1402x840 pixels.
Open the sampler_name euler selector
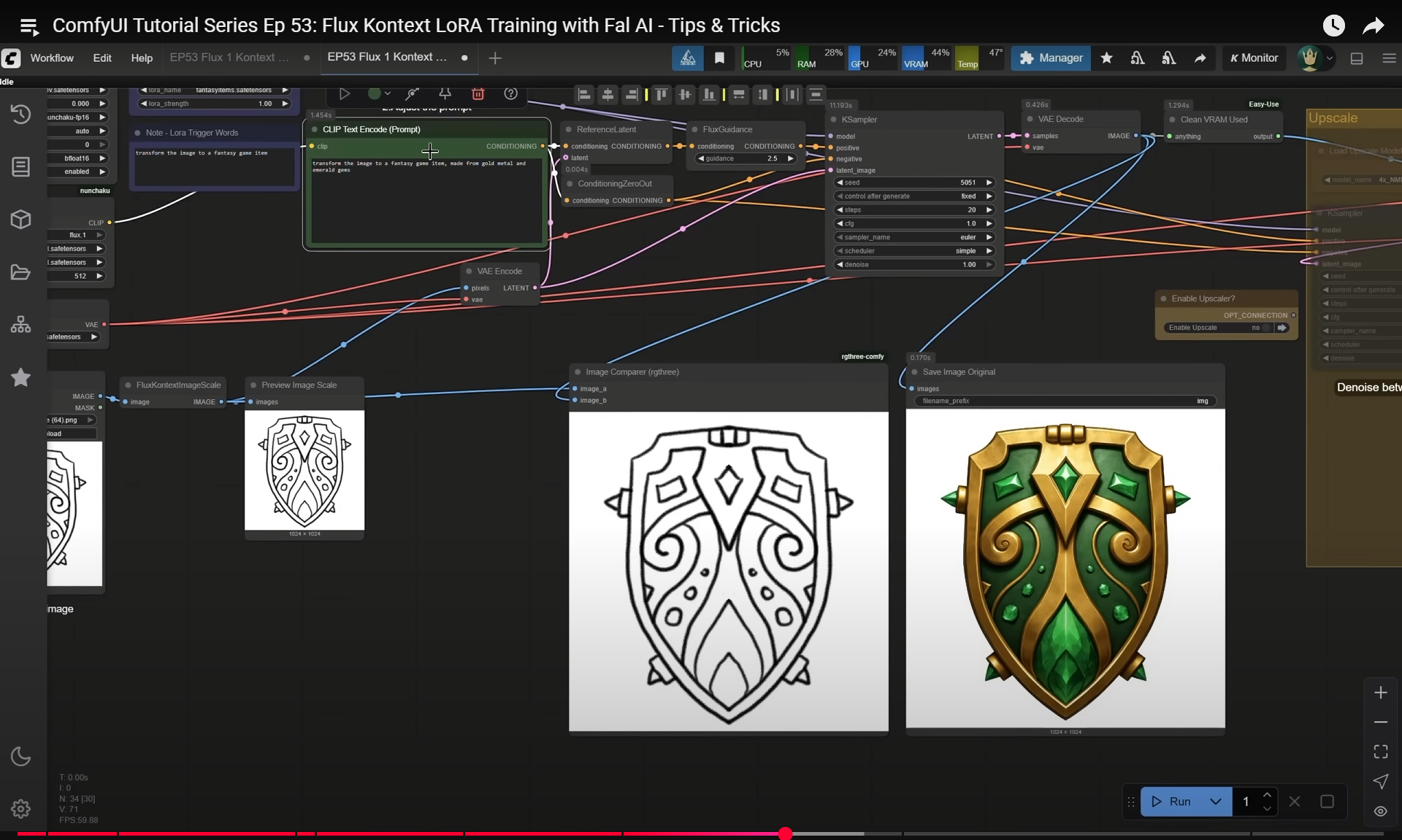pos(914,237)
